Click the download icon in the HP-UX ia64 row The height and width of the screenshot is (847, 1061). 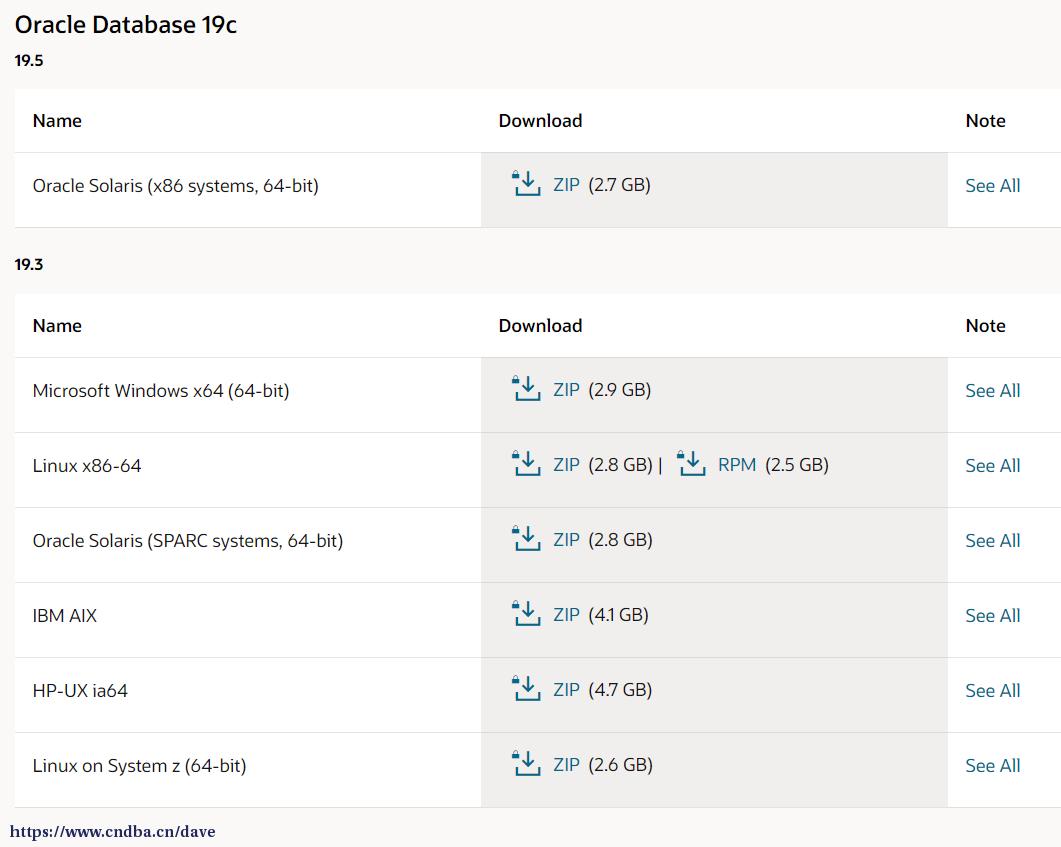pos(526,689)
